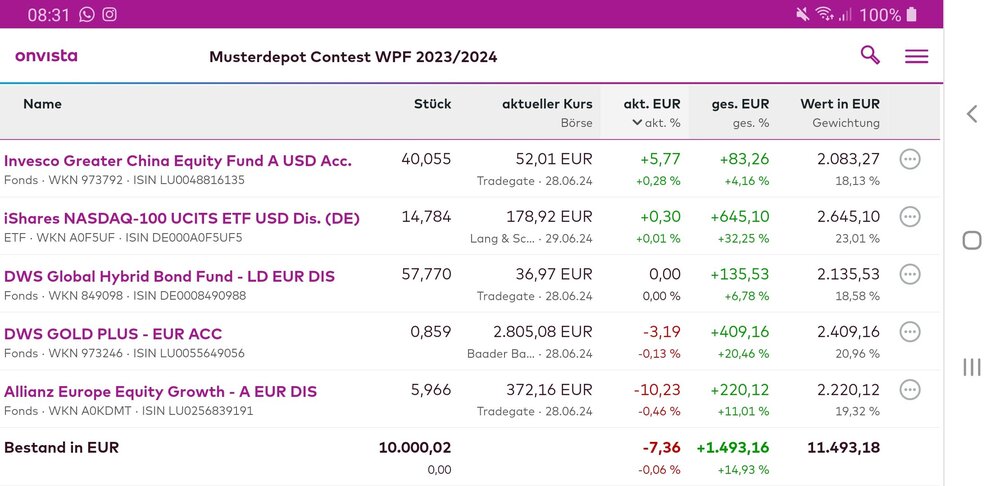The image size is (1000, 486).
Task: Toggle sort arrow on akt. % column
Action: (x=637, y=123)
